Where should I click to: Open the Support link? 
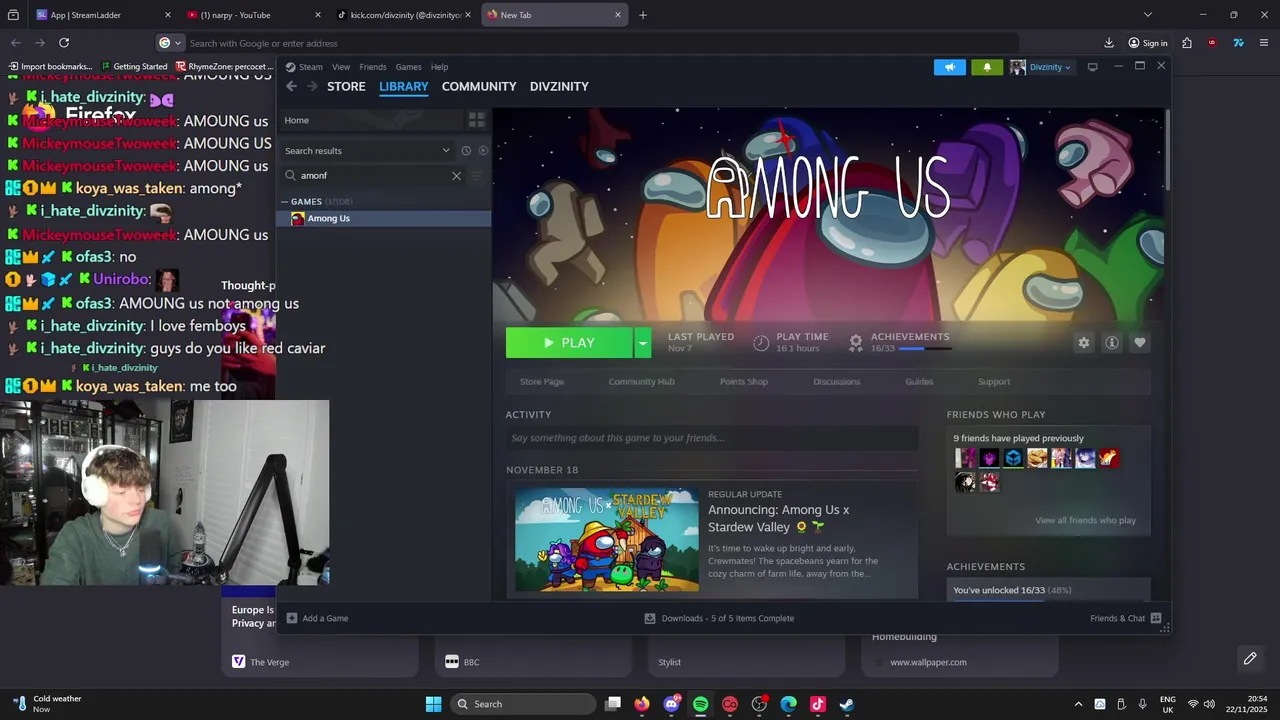(994, 382)
